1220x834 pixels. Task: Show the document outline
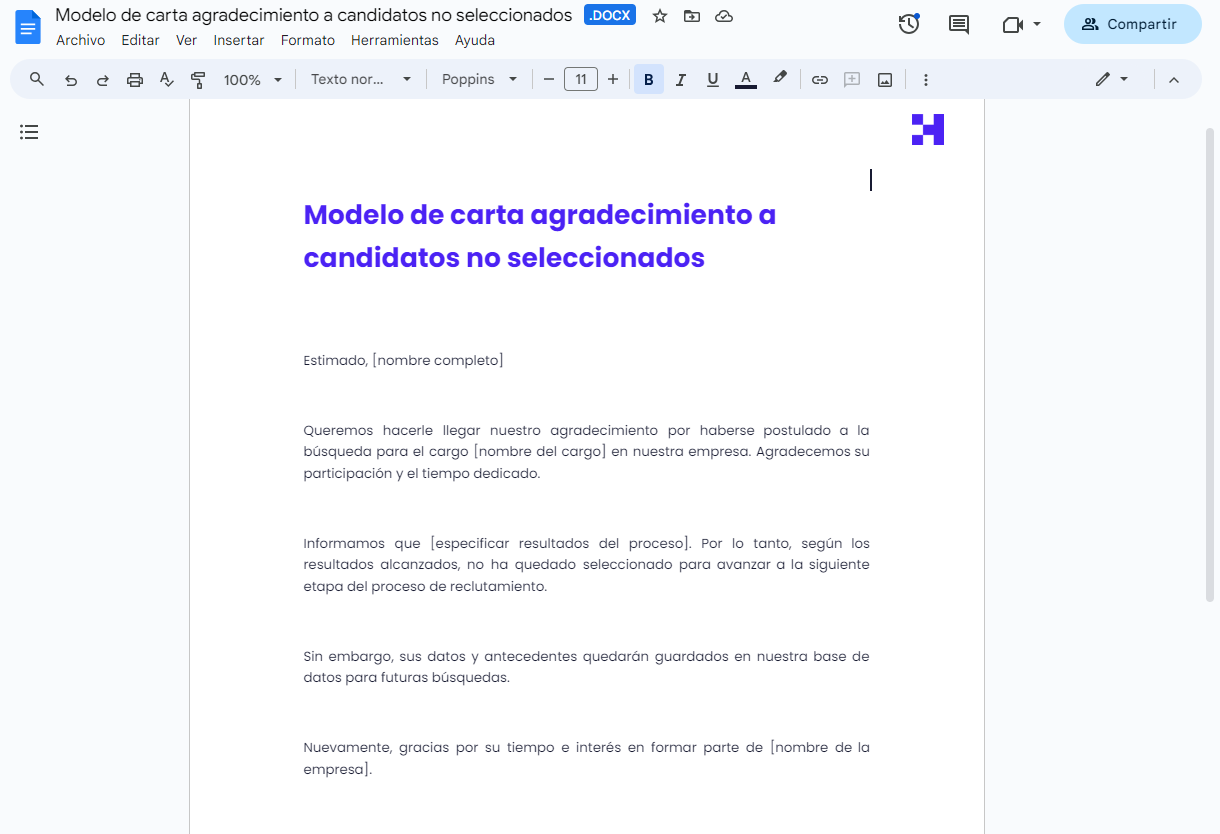(28, 131)
